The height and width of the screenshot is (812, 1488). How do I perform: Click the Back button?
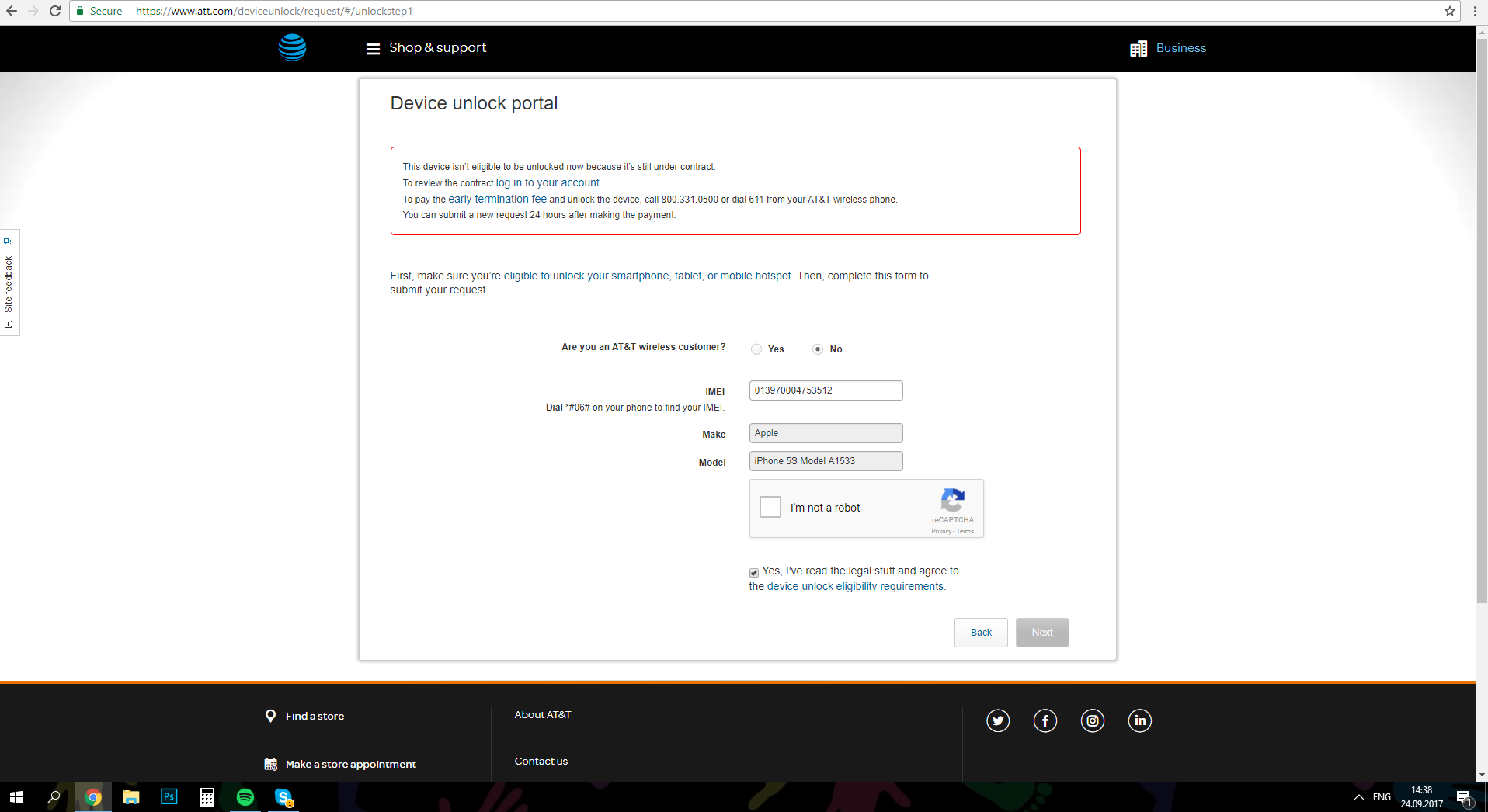coord(980,632)
